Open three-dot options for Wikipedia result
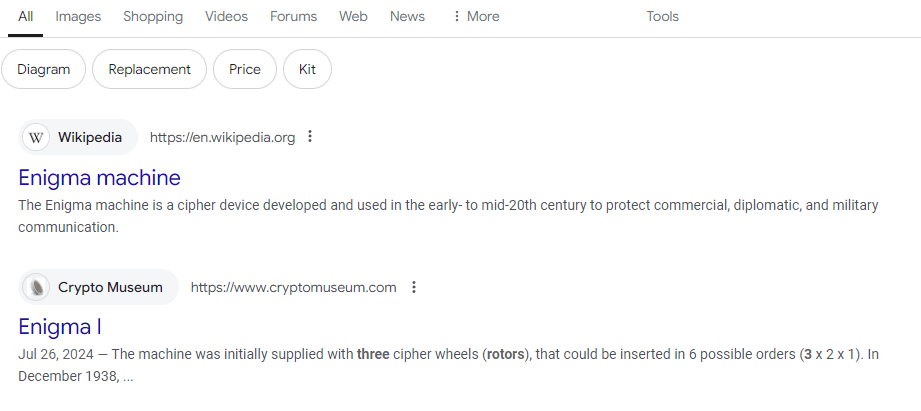 [310, 137]
